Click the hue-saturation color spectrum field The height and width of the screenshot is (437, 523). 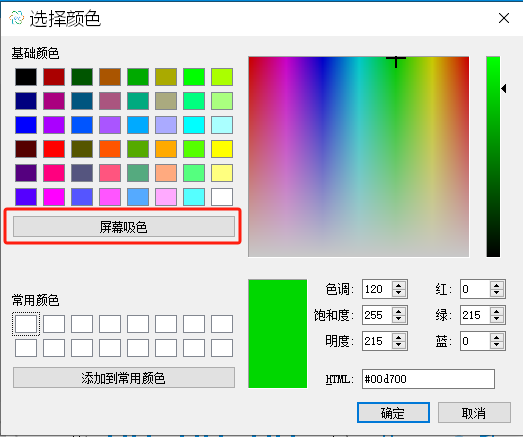click(359, 157)
